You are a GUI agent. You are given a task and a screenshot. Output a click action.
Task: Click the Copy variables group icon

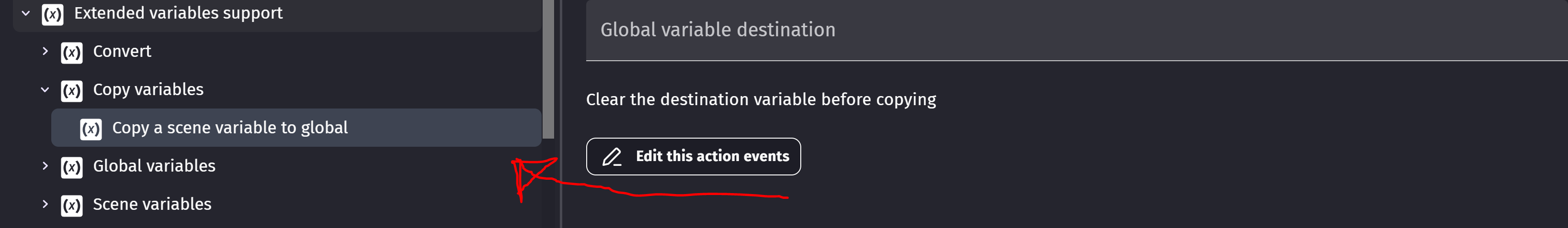[72, 91]
